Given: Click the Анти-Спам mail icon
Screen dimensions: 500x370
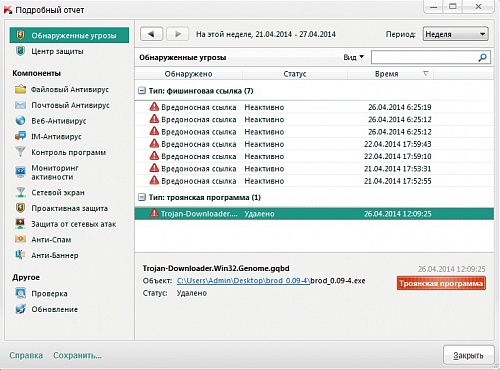Looking at the screenshot, I should click(21, 239).
